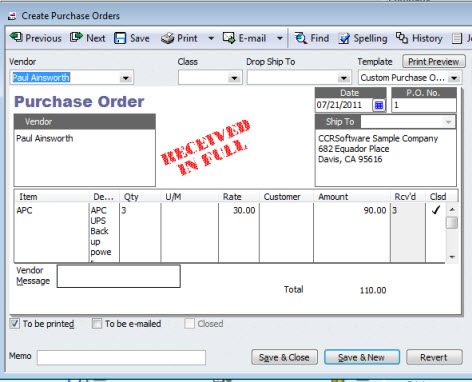
Task: Open Find with magnifier icon
Action: [x=301, y=38]
